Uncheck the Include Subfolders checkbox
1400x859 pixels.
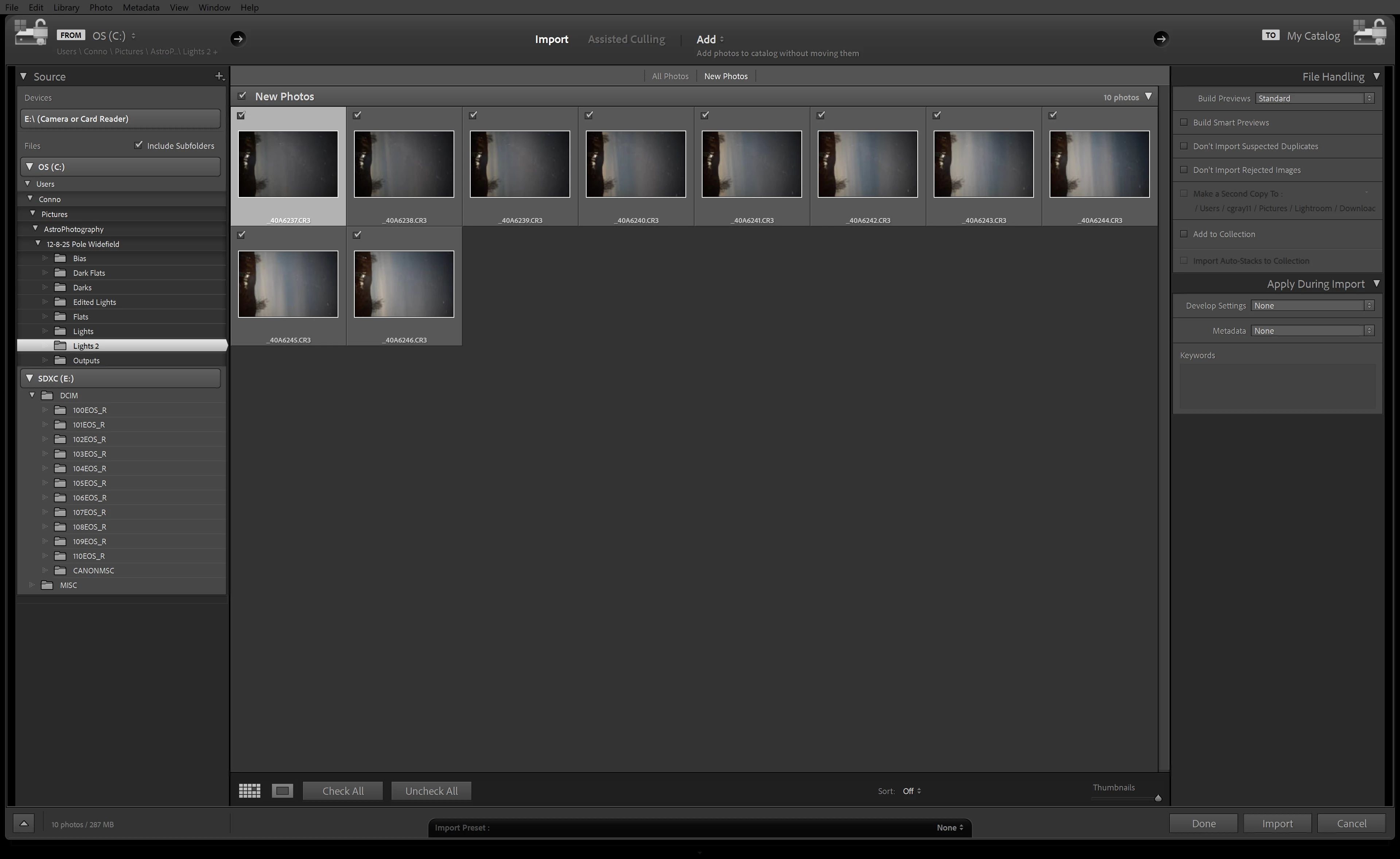point(138,145)
